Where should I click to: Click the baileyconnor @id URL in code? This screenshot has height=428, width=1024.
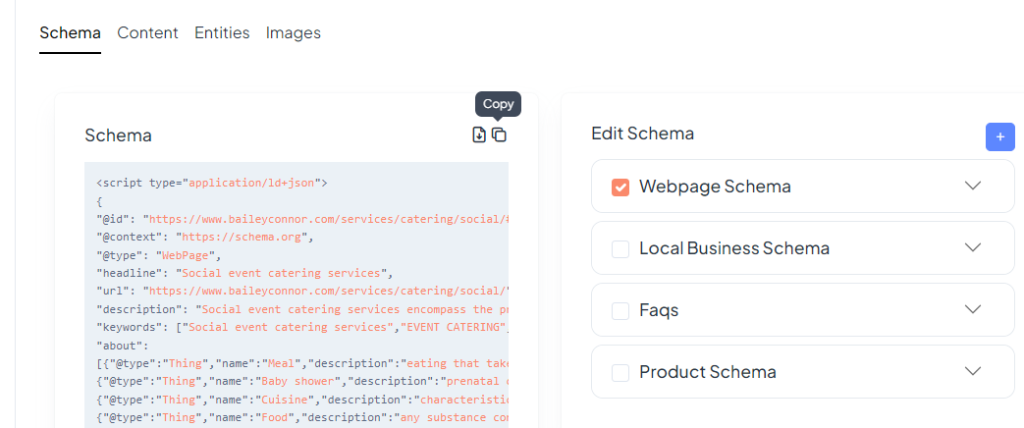pos(328,219)
